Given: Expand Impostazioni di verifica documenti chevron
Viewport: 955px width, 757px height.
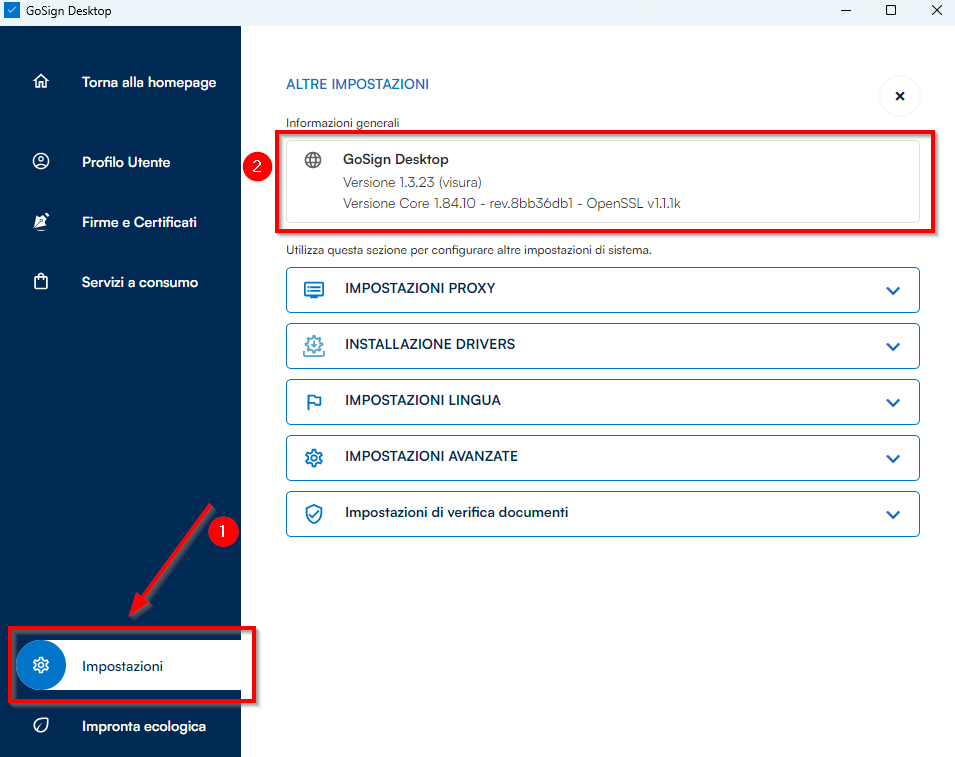Looking at the screenshot, I should pyautogui.click(x=893, y=515).
